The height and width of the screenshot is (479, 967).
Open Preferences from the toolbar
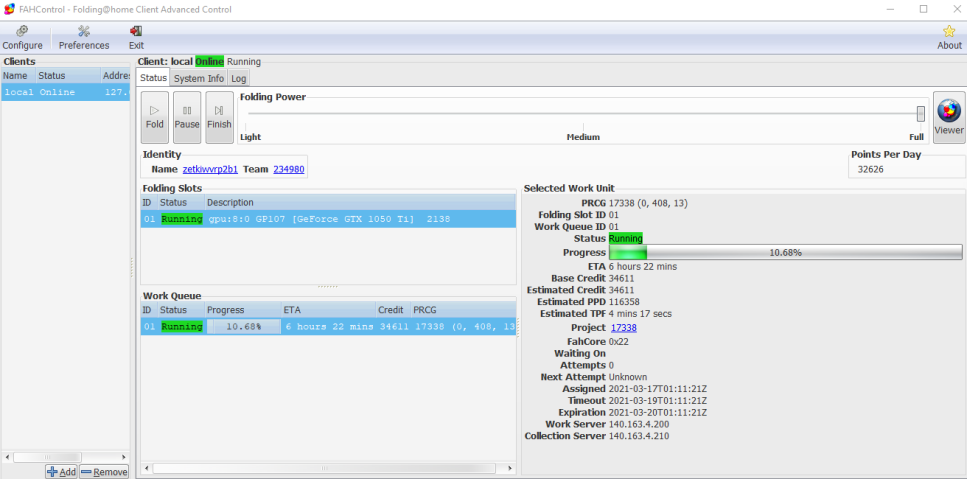coord(84,38)
